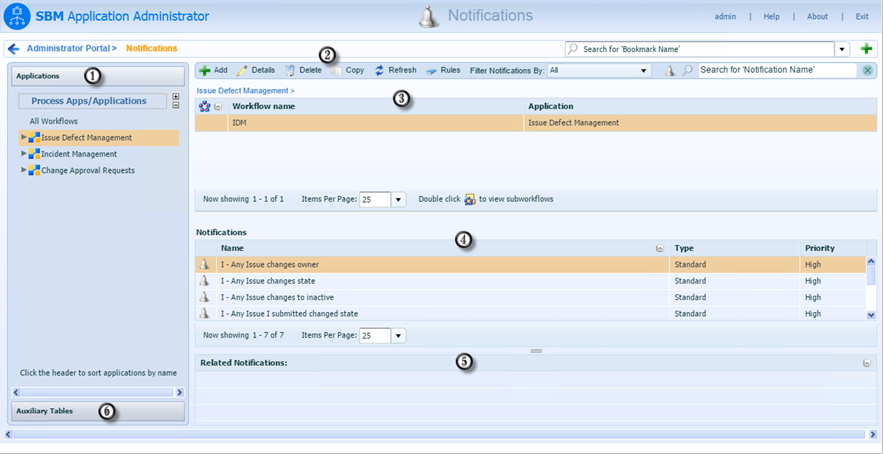This screenshot has height=454, width=883.
Task: Select 'I - Any Issue I submitted changed state'
Action: pyautogui.click(x=530, y=313)
